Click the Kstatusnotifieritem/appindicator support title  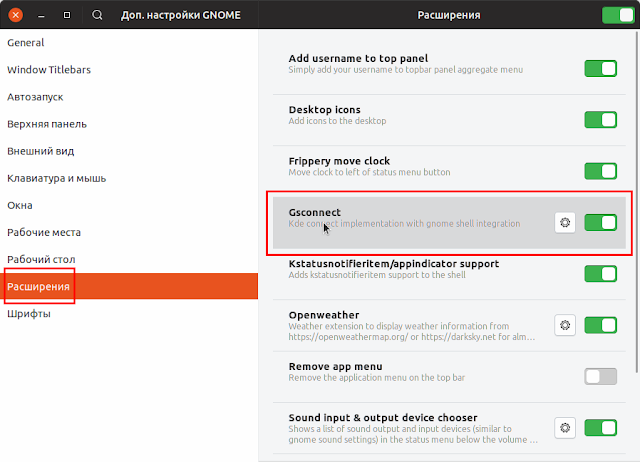(x=393, y=264)
